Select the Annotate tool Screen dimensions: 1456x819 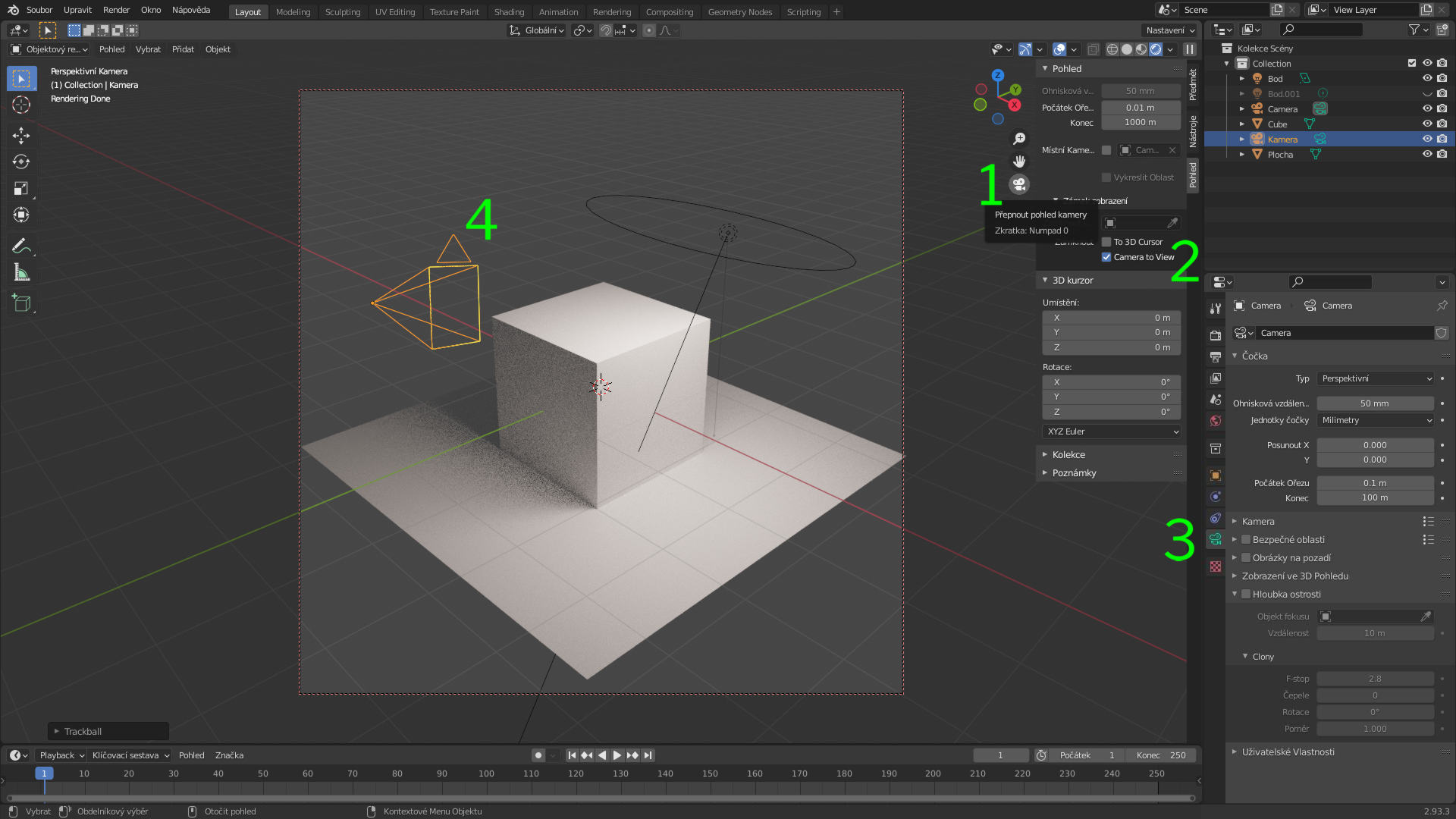coord(21,246)
